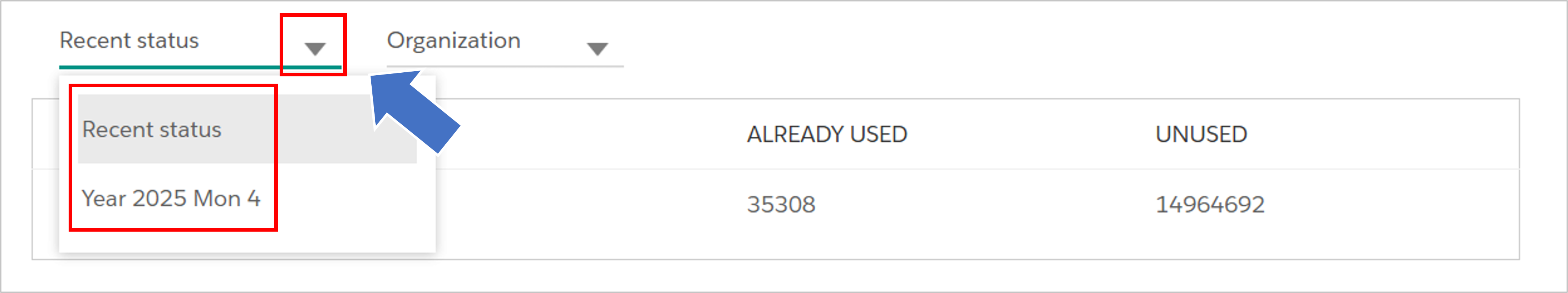The height and width of the screenshot is (293, 1568).
Task: Select the 35308 already-used value
Action: click(x=781, y=204)
